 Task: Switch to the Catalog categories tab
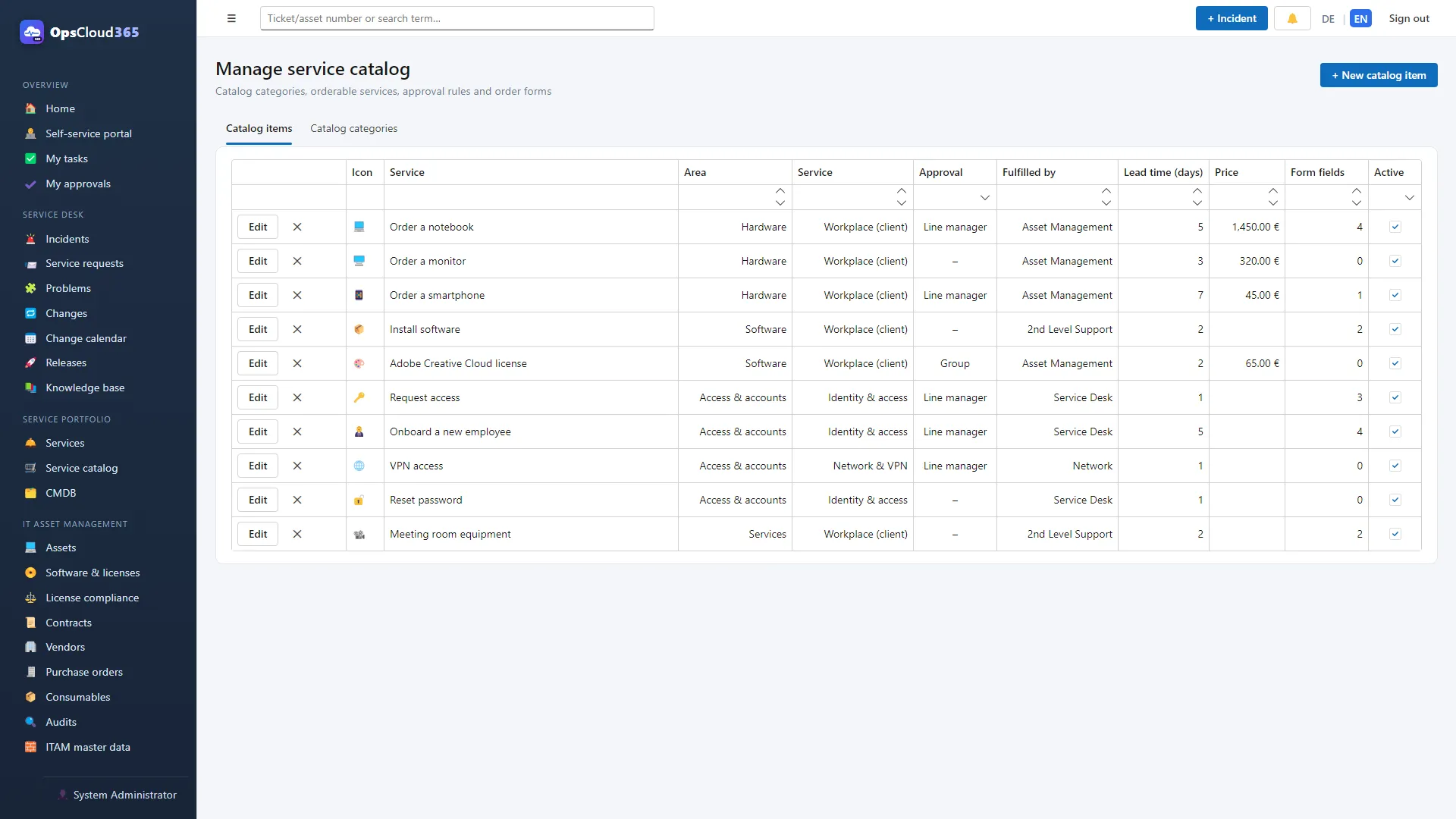click(353, 128)
